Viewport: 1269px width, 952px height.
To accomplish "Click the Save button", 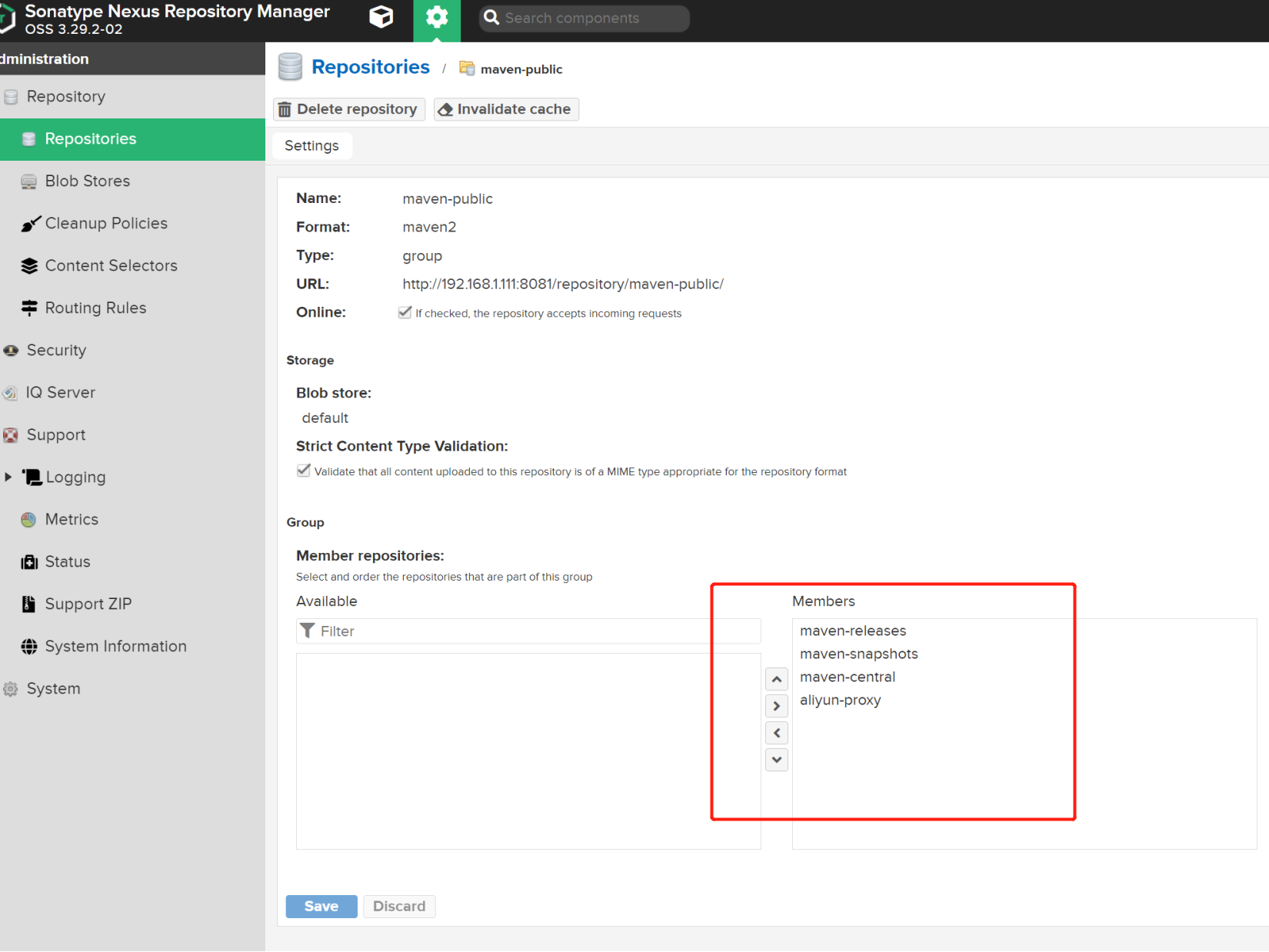I will point(321,907).
